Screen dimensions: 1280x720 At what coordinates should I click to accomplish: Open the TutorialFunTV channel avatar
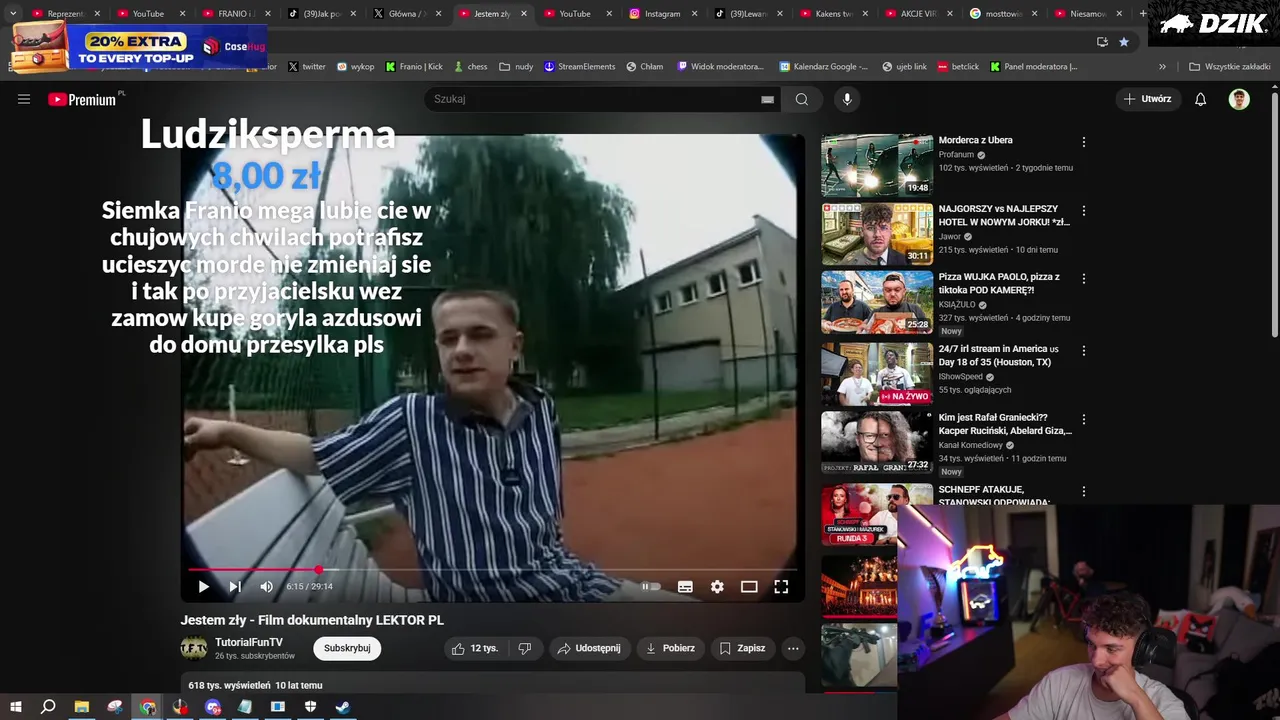coord(194,648)
